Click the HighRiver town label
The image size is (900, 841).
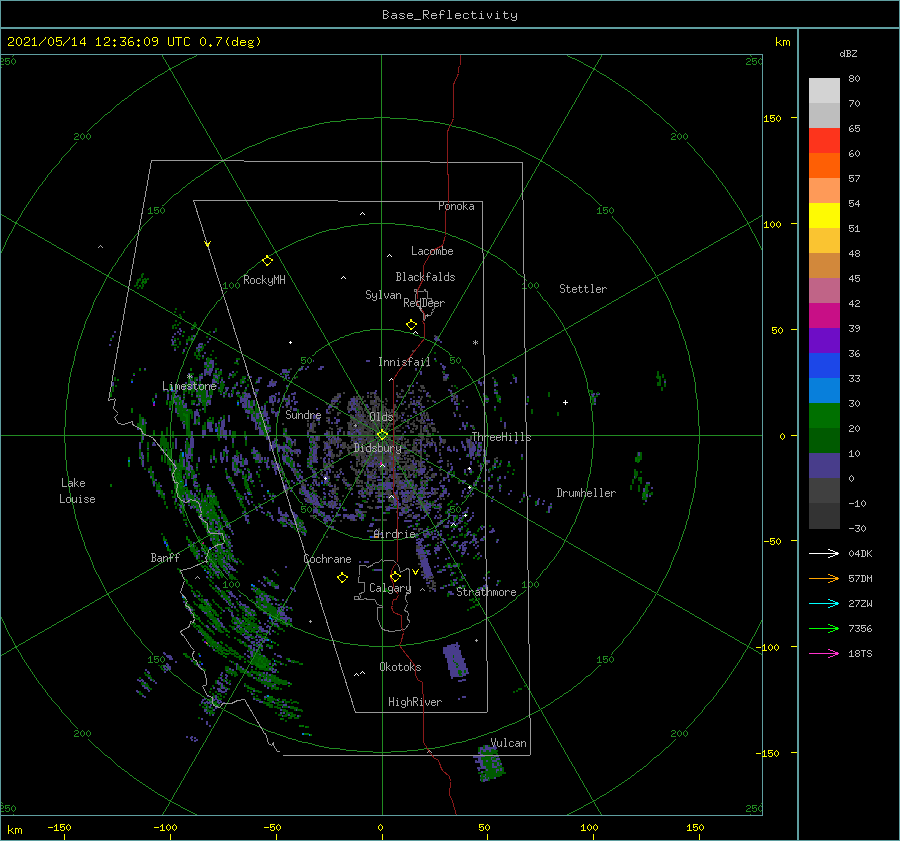click(415, 702)
